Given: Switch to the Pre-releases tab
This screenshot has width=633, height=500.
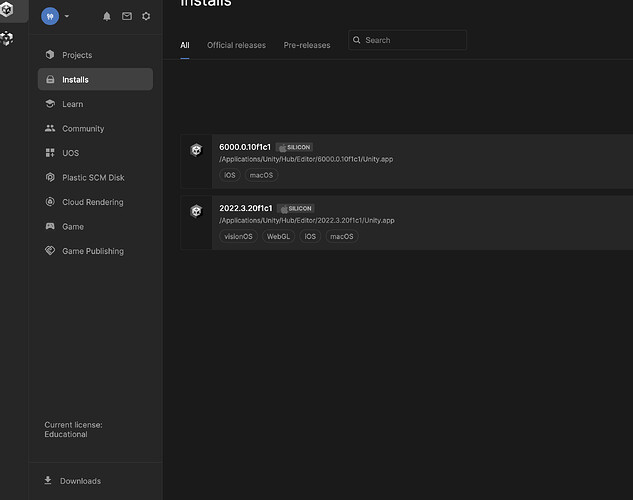Looking at the screenshot, I should [x=307, y=45].
